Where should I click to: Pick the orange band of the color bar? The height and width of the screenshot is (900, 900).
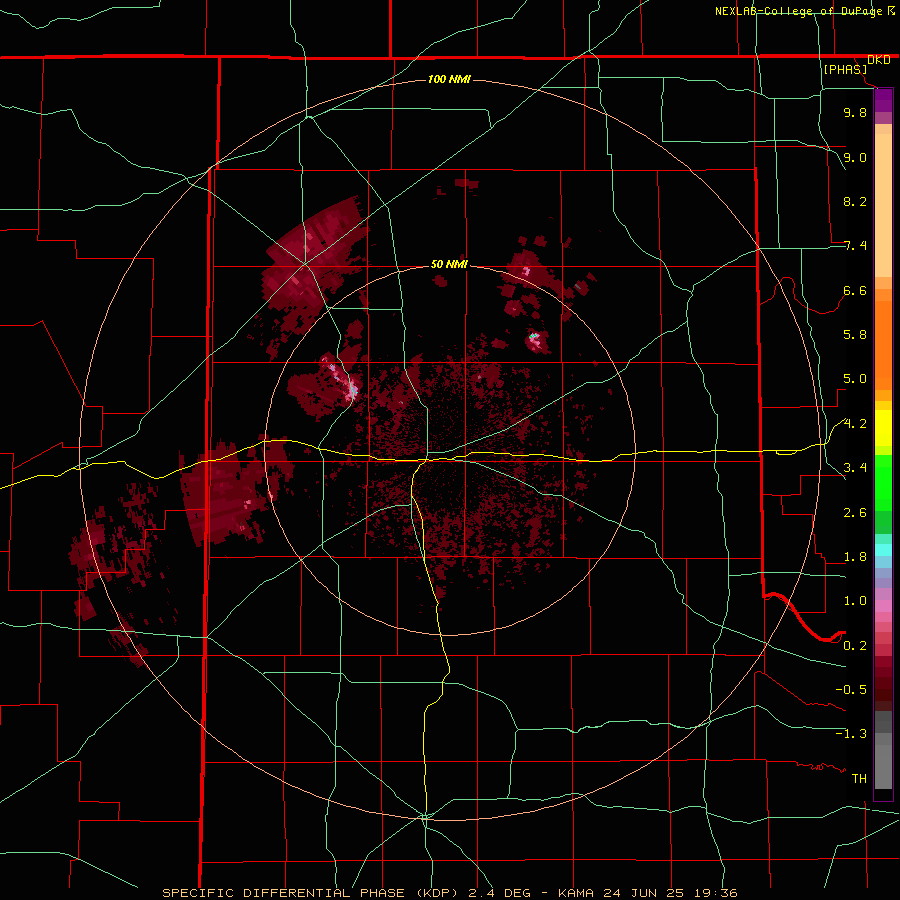pos(883,346)
